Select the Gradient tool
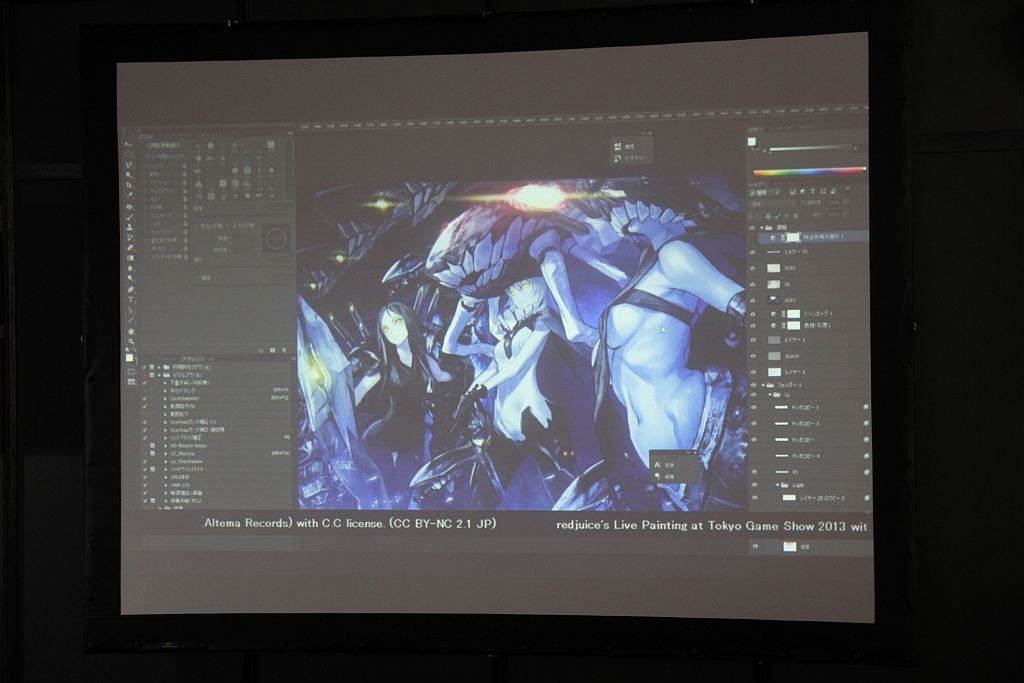This screenshot has height=683, width=1024. point(130,258)
